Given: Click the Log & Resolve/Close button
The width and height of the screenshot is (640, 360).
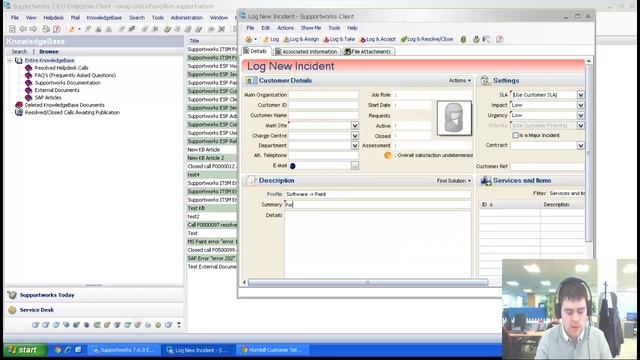Looking at the screenshot, I should tap(427, 39).
